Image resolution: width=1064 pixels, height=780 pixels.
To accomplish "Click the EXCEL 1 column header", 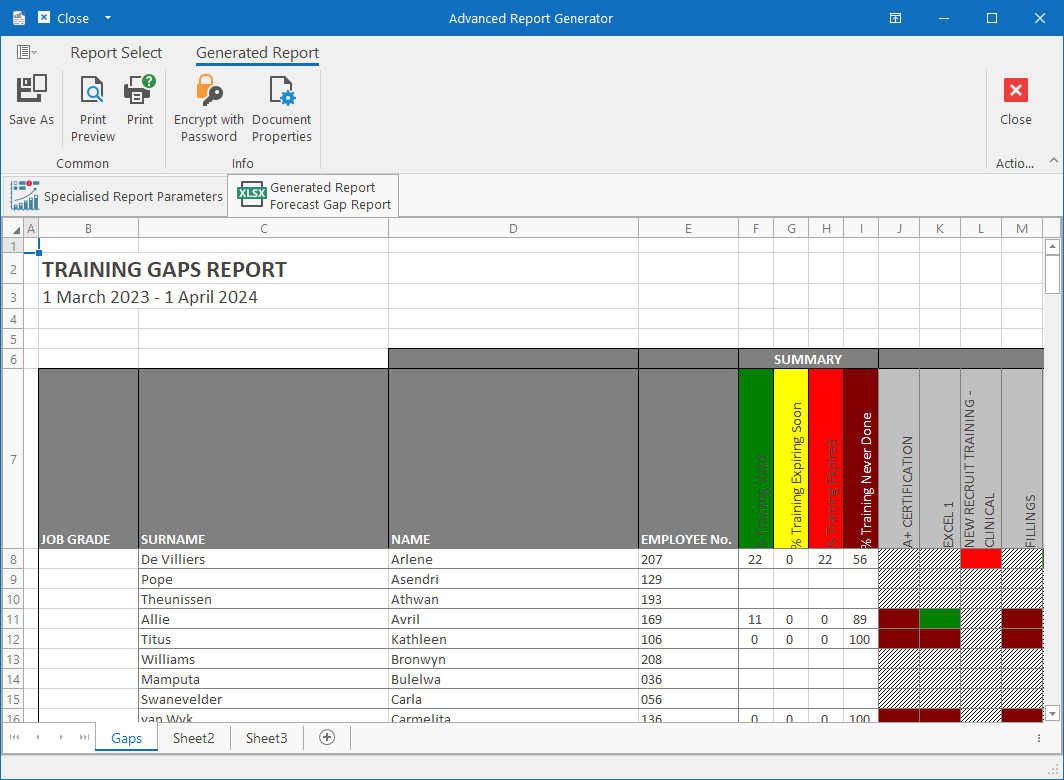I will click(x=940, y=459).
